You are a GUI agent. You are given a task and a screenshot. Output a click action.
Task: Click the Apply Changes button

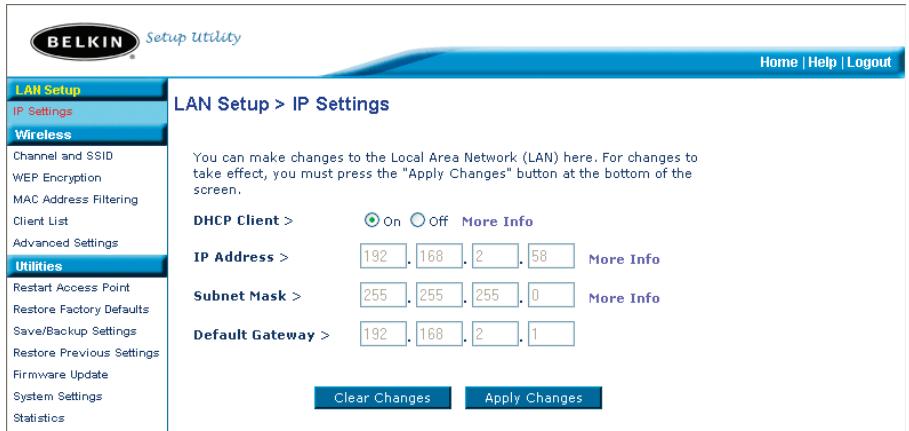[x=533, y=398]
